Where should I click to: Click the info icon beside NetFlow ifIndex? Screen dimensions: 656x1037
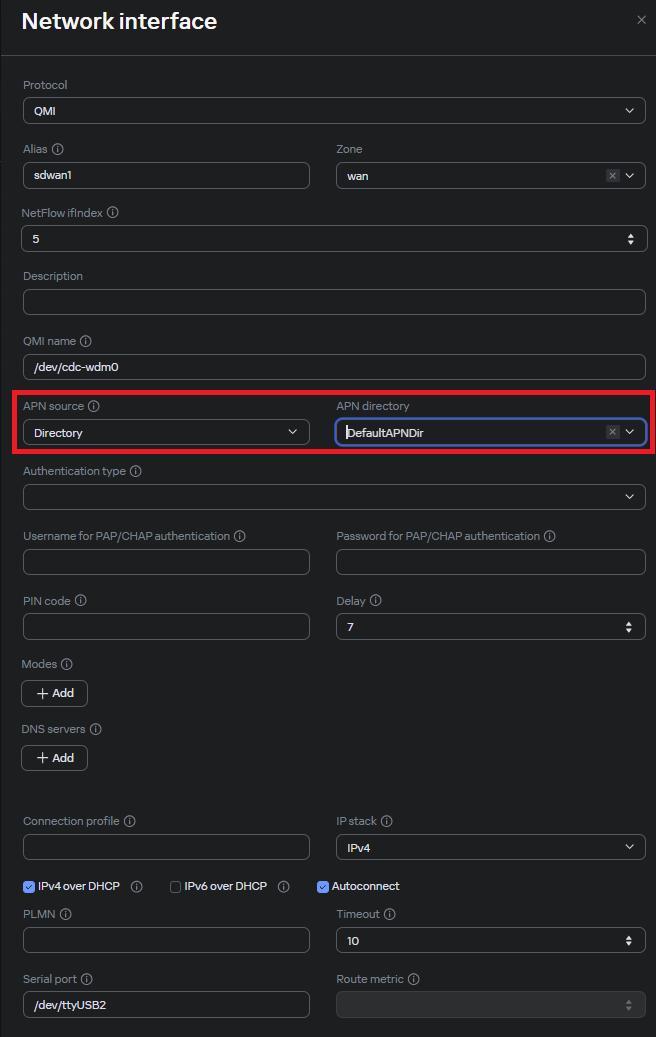coord(113,213)
